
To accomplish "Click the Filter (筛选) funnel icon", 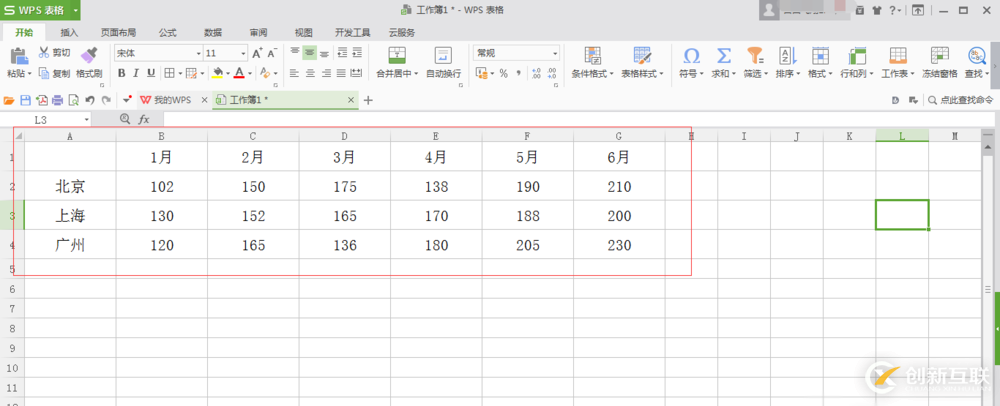I will [755, 56].
